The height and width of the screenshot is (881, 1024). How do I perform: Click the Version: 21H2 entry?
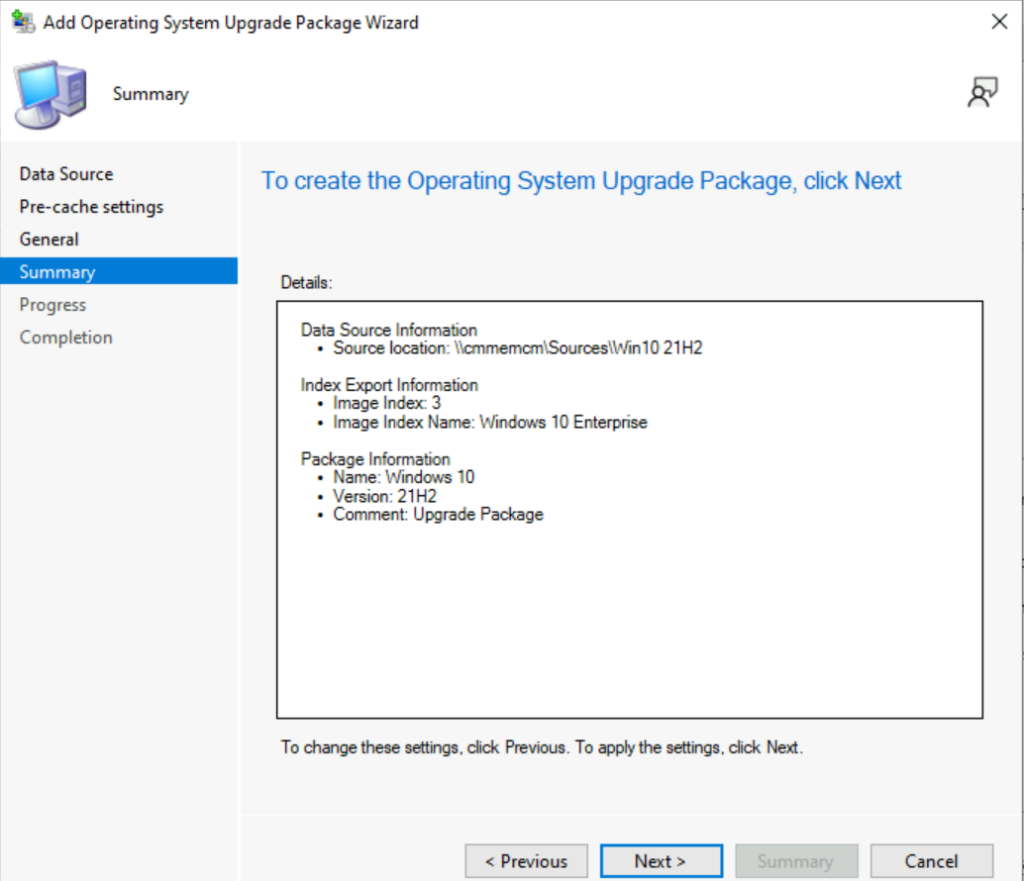coord(385,496)
